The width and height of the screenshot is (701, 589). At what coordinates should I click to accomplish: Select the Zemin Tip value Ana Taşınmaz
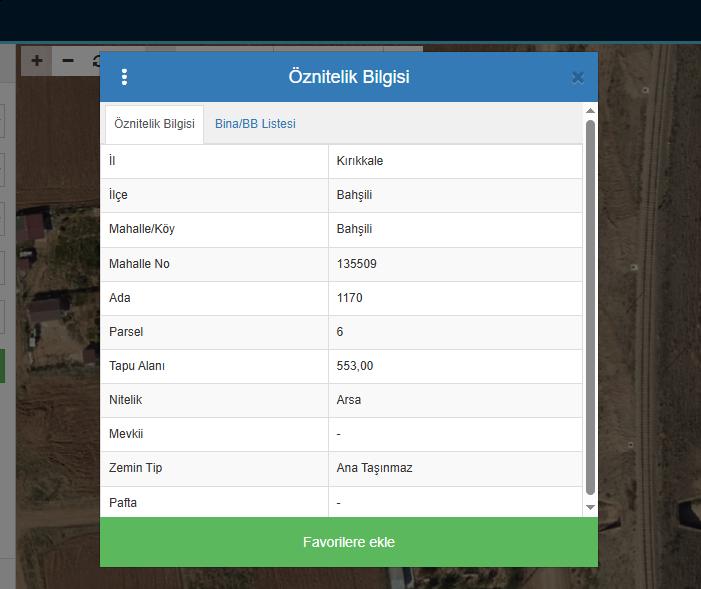375,468
